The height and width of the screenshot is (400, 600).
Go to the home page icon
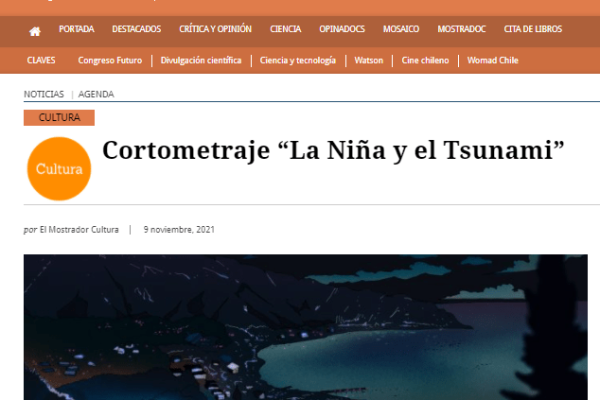(x=35, y=31)
